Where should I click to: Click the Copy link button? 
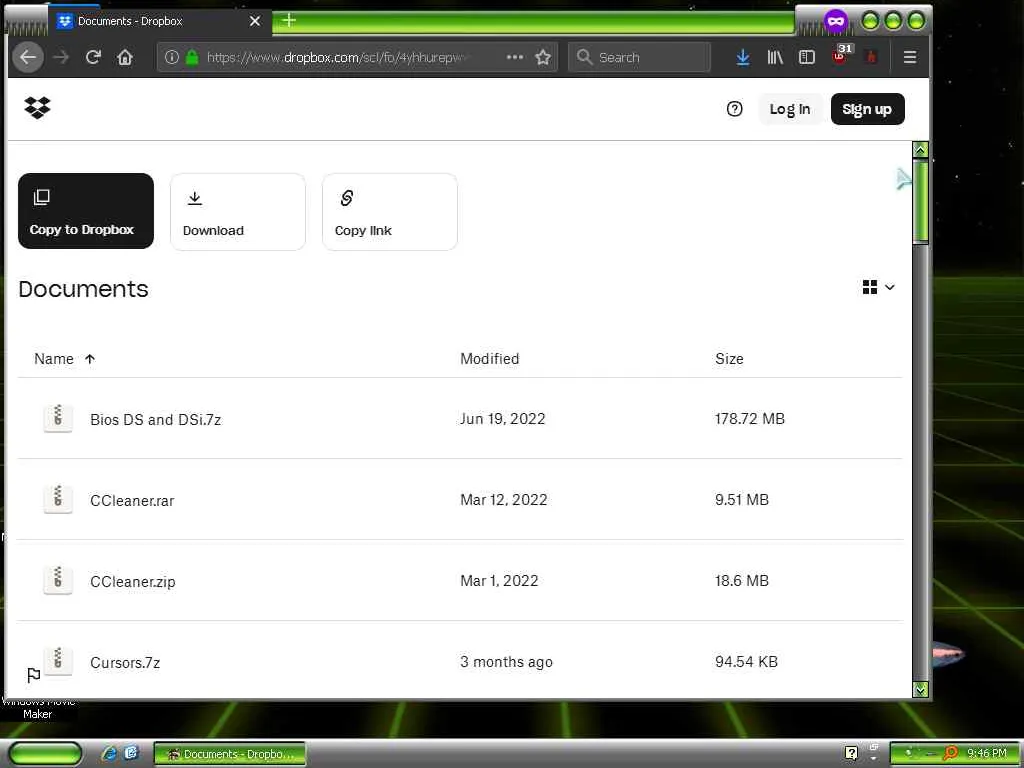tap(390, 211)
